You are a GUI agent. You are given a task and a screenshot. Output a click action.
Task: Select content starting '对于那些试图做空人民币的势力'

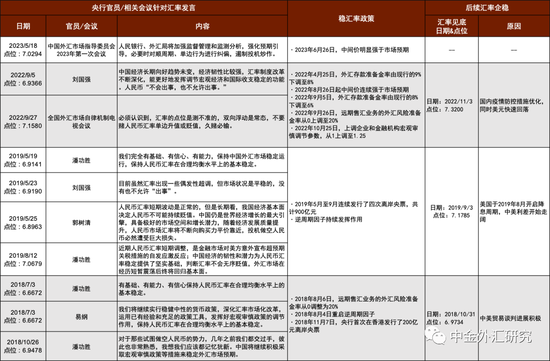point(202,346)
